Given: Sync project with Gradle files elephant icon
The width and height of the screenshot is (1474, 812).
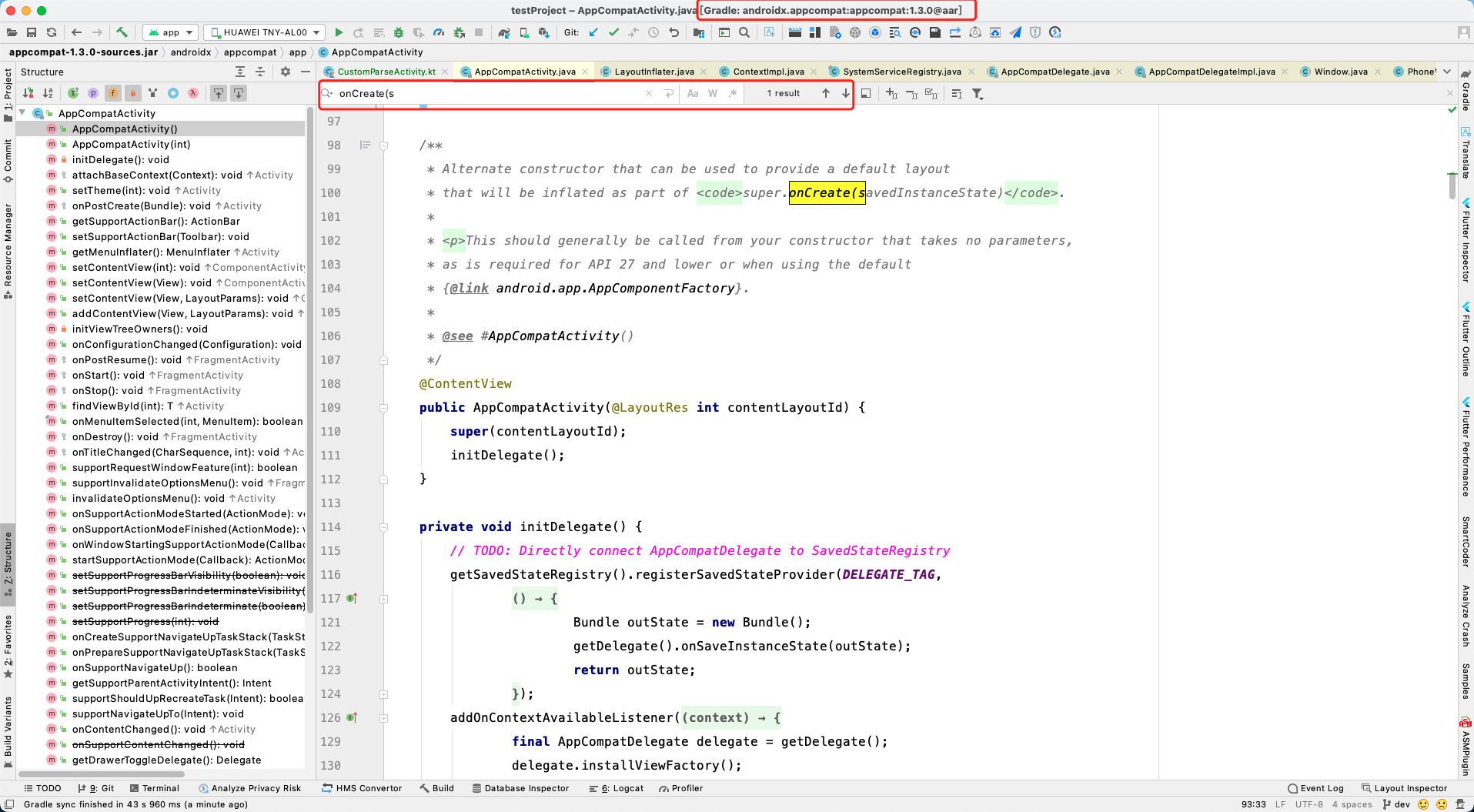Looking at the screenshot, I should click(503, 32).
